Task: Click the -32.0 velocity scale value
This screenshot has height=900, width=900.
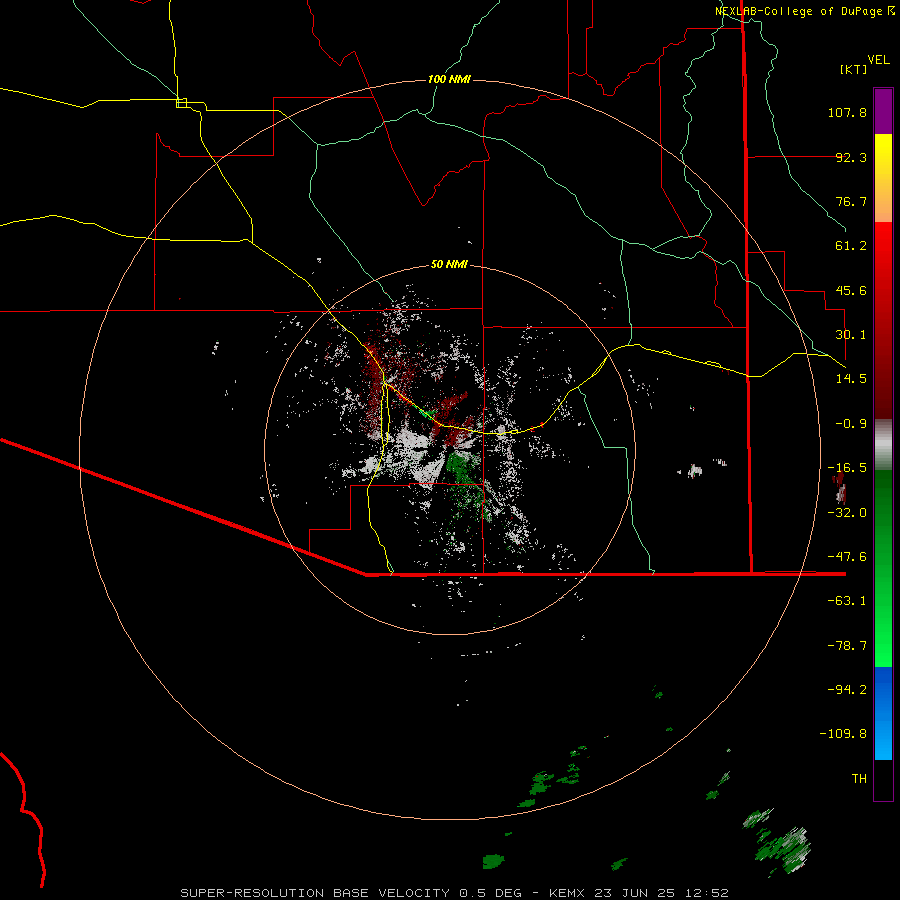Action: coord(847,513)
